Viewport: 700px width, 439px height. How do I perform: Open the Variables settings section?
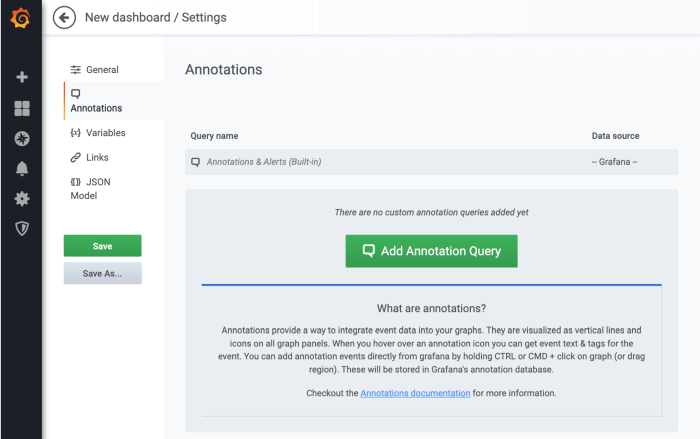click(x=97, y=132)
